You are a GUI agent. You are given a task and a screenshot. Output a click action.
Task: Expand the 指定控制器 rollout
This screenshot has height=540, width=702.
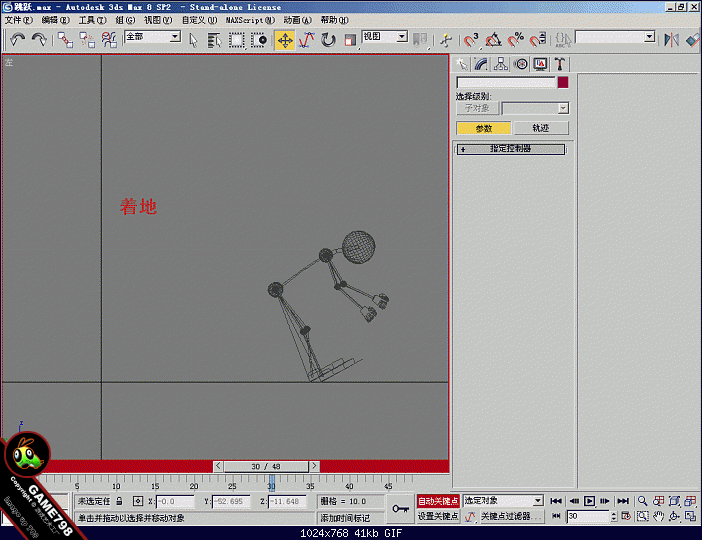tap(510, 149)
